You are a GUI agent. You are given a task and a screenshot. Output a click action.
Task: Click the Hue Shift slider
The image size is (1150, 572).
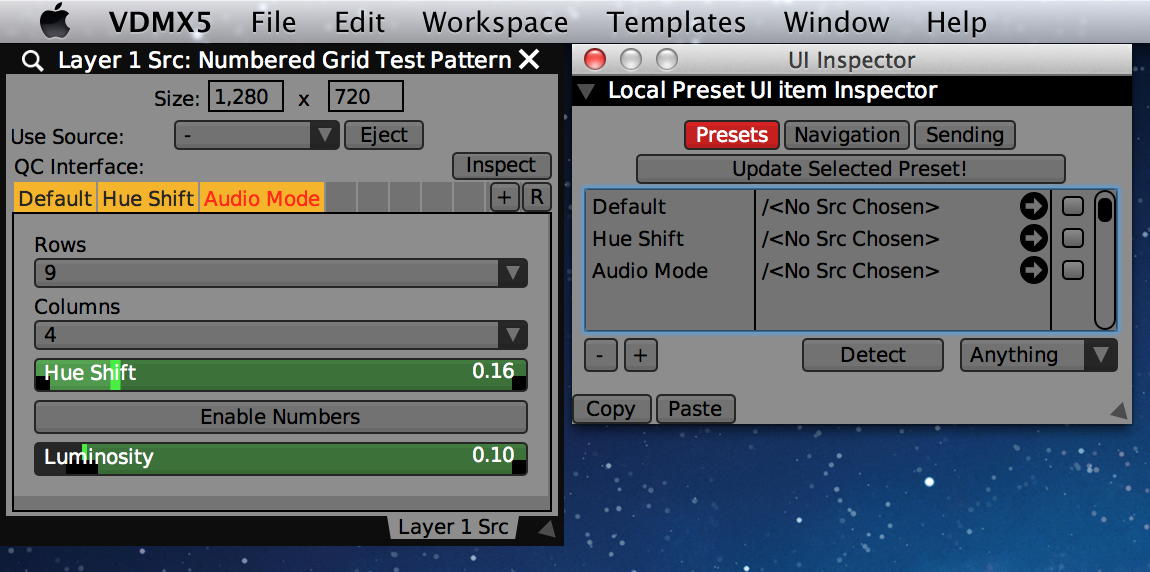[x=281, y=375]
